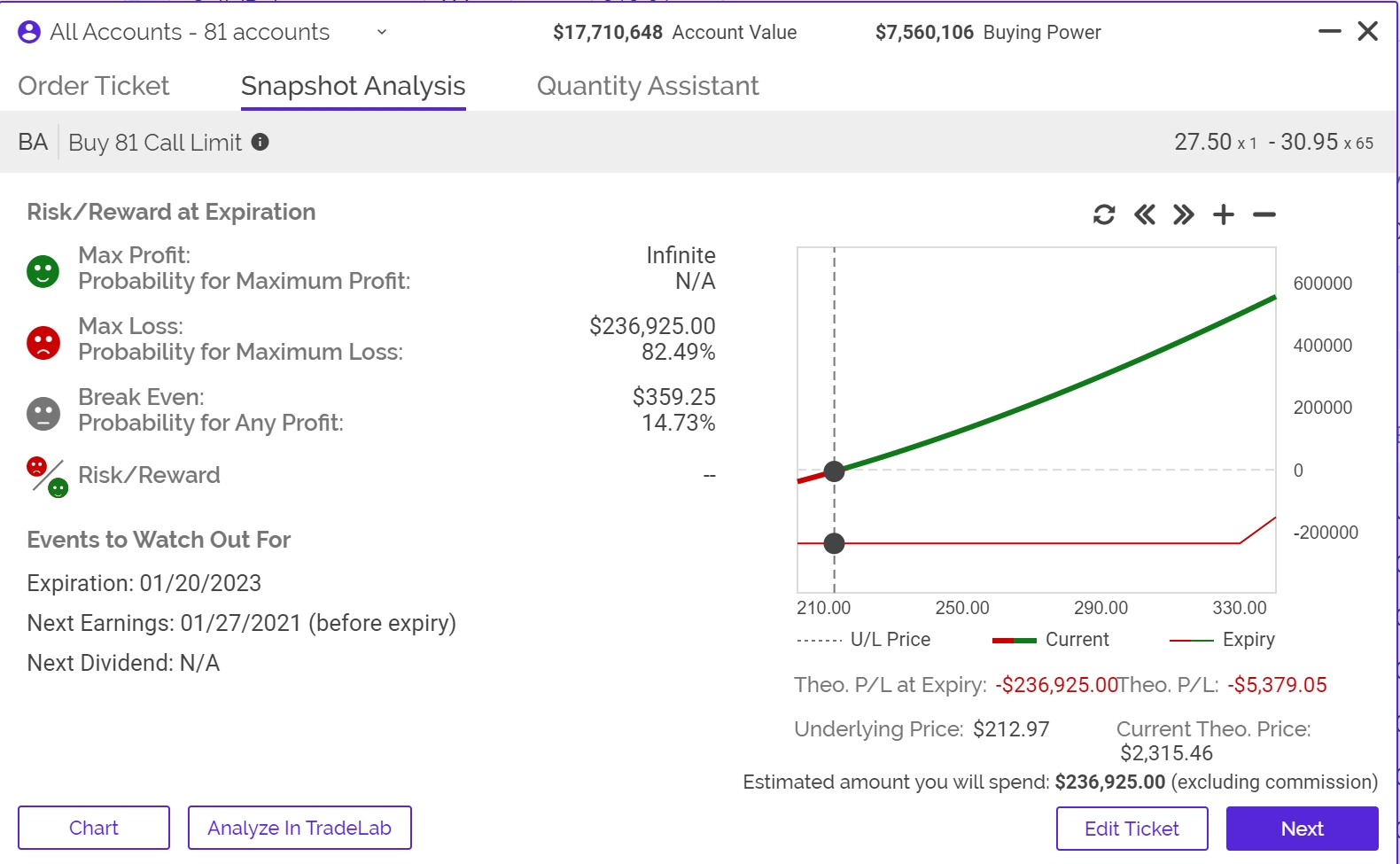Viewport: 1400px width, 864px height.
Task: Click the chart refresh icon
Action: (1103, 214)
